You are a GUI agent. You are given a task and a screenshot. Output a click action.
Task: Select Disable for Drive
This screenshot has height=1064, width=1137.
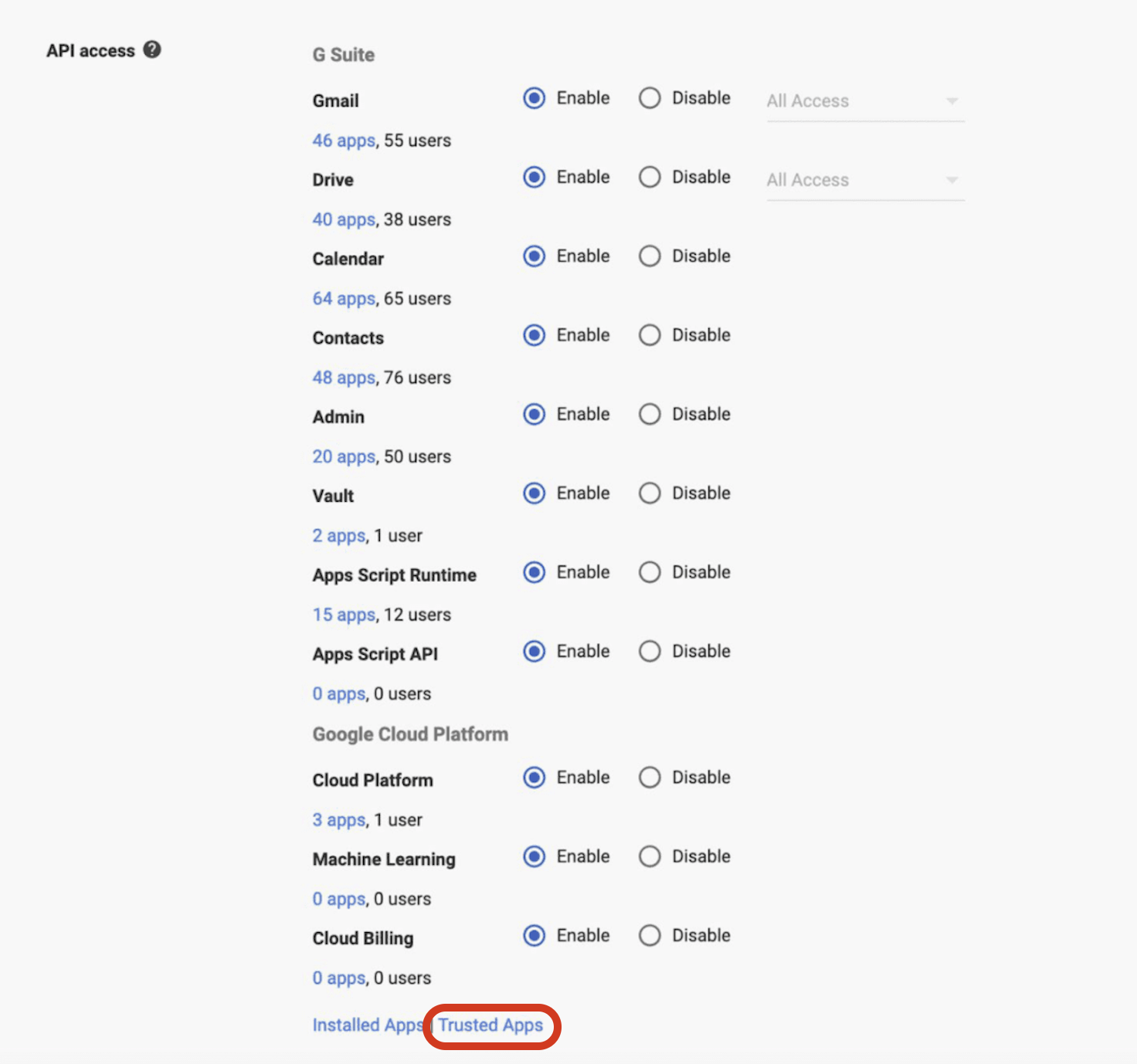point(650,177)
